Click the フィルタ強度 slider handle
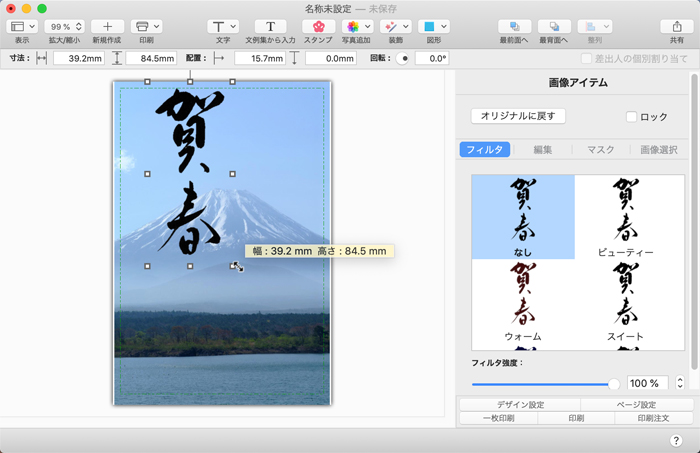The height and width of the screenshot is (453, 700). point(614,383)
